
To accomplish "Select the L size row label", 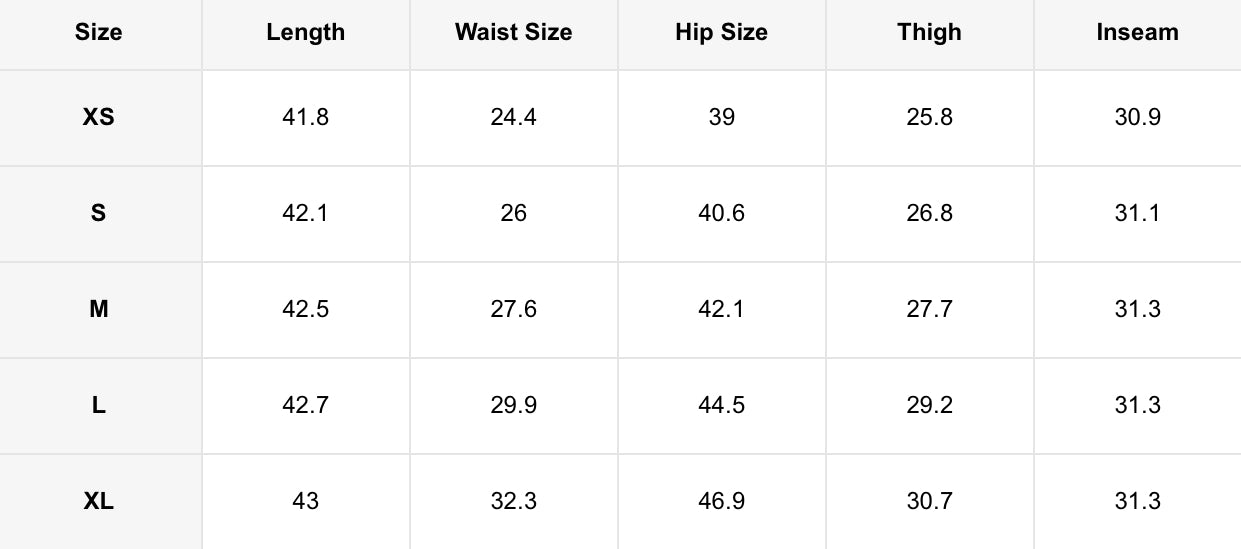I will point(99,405).
